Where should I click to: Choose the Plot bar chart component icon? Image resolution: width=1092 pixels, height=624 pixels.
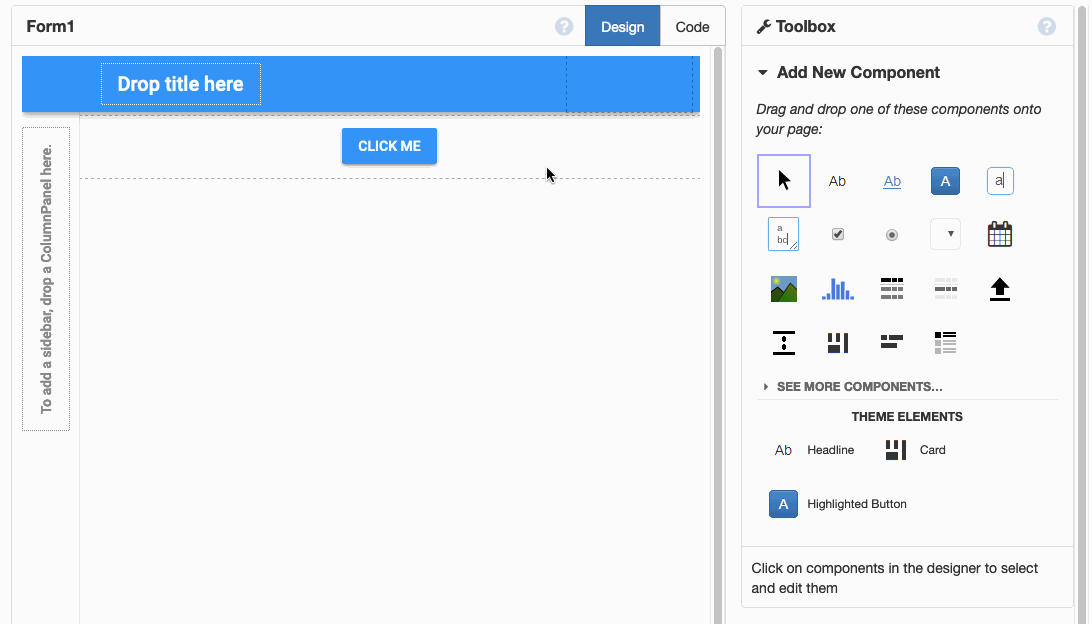point(838,289)
